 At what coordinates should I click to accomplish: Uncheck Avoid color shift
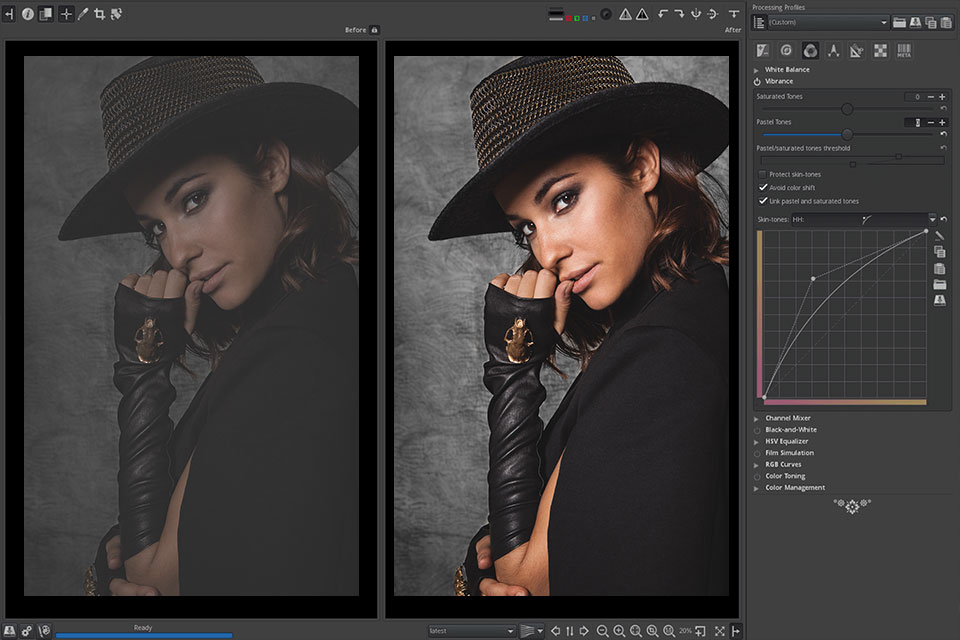[x=763, y=187]
